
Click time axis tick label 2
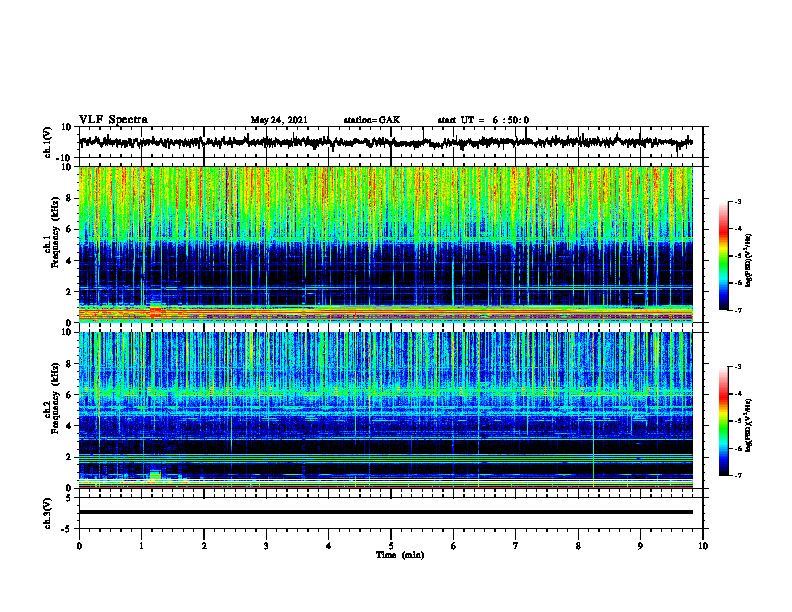coord(204,546)
